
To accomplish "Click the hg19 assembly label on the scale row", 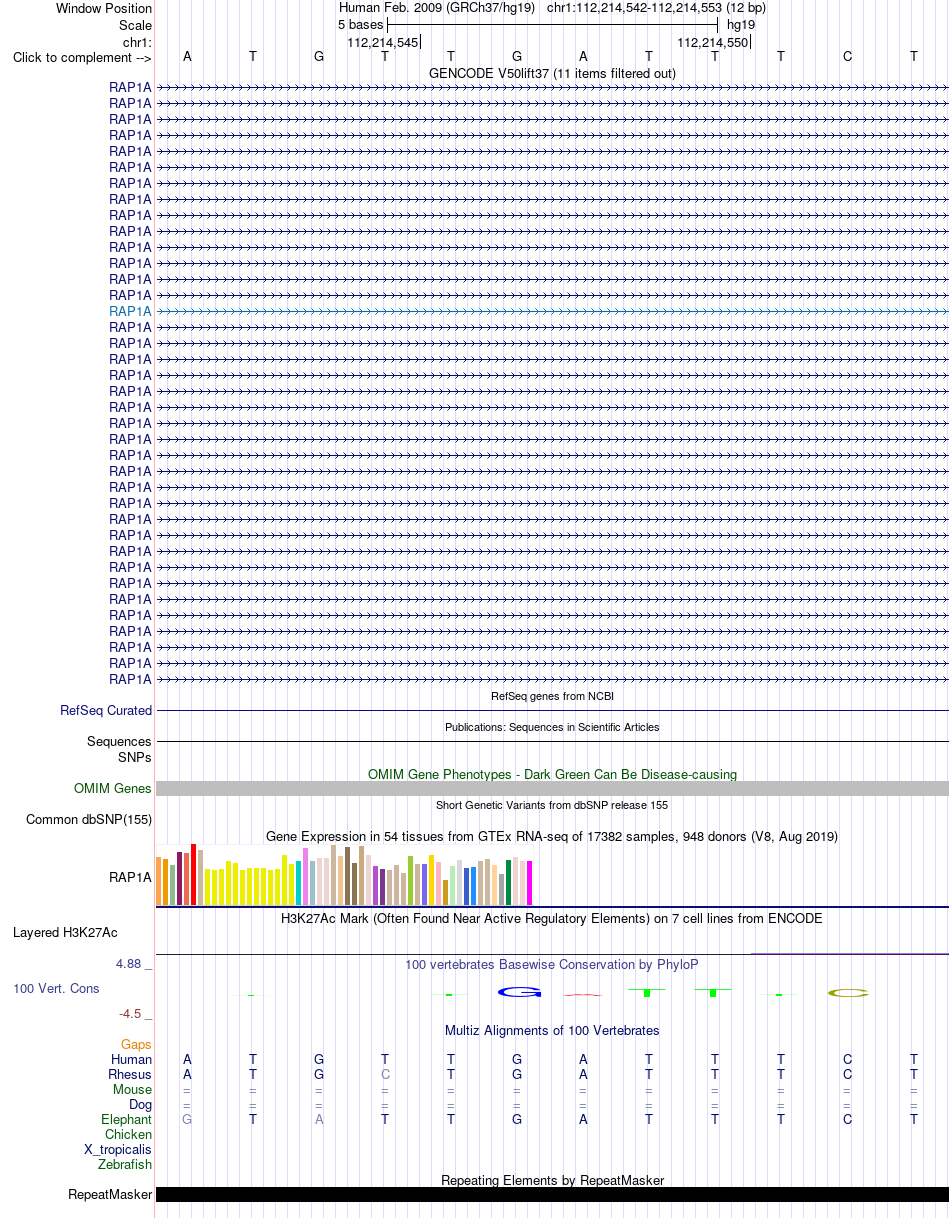I will [741, 24].
